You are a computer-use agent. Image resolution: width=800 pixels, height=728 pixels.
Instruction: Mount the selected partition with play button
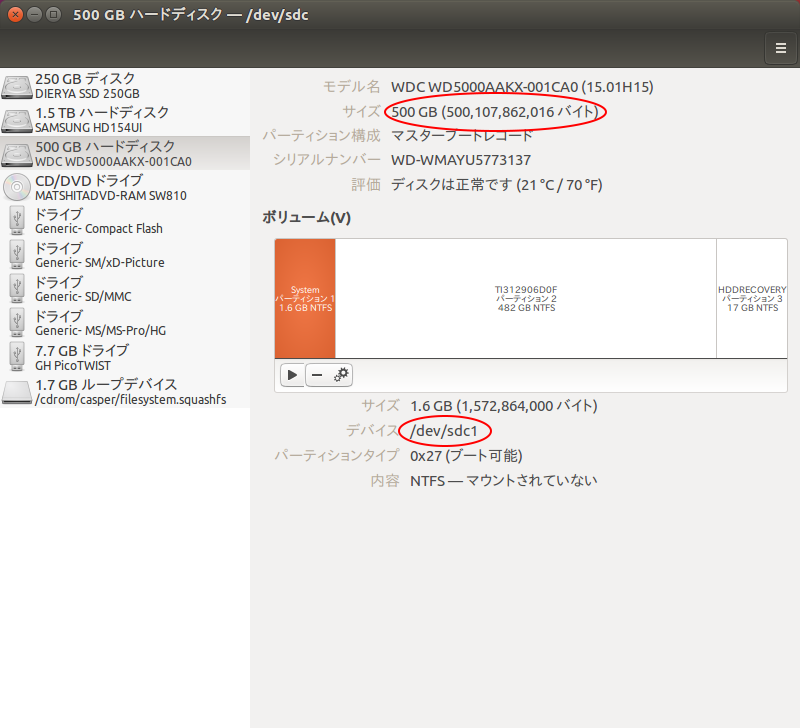[292, 375]
